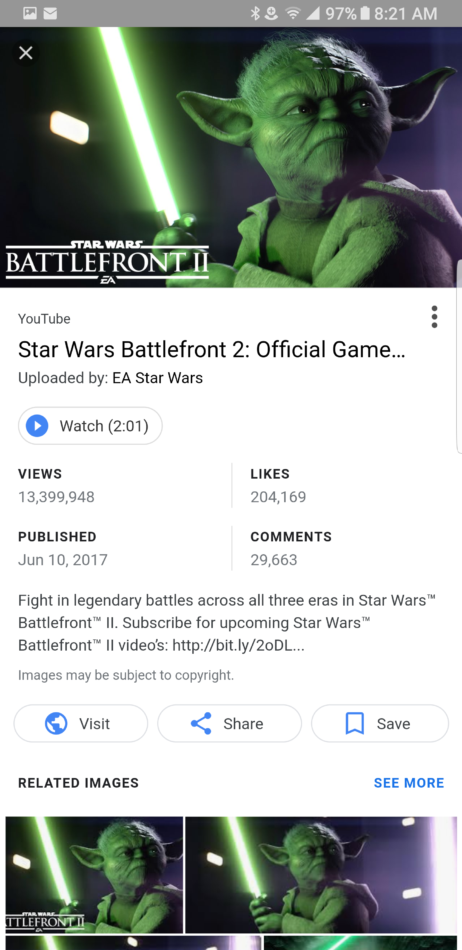Click the Watch (2:01) button label
Viewport: 462px width, 950px height.
point(104,426)
